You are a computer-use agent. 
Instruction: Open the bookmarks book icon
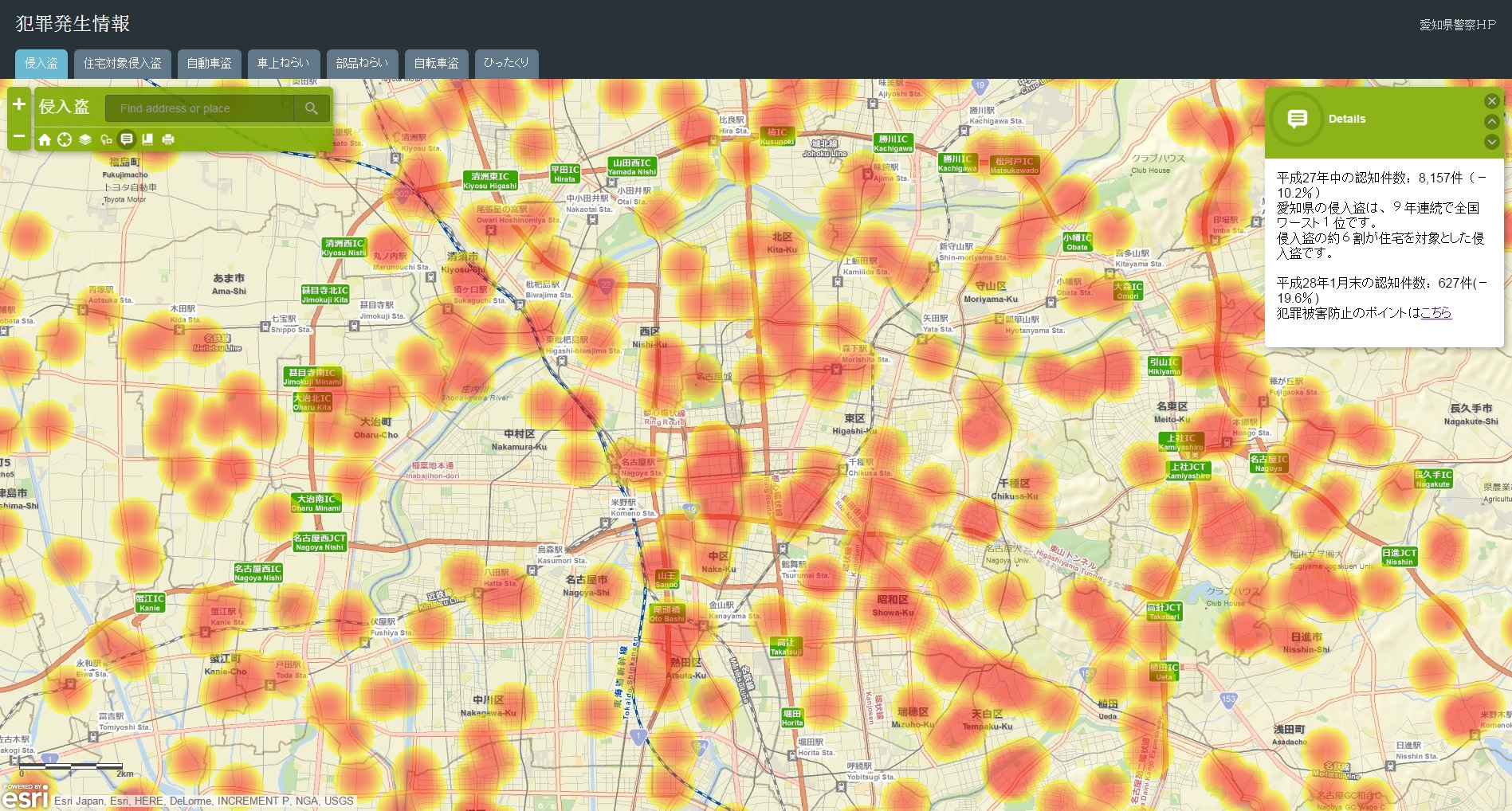click(x=147, y=139)
